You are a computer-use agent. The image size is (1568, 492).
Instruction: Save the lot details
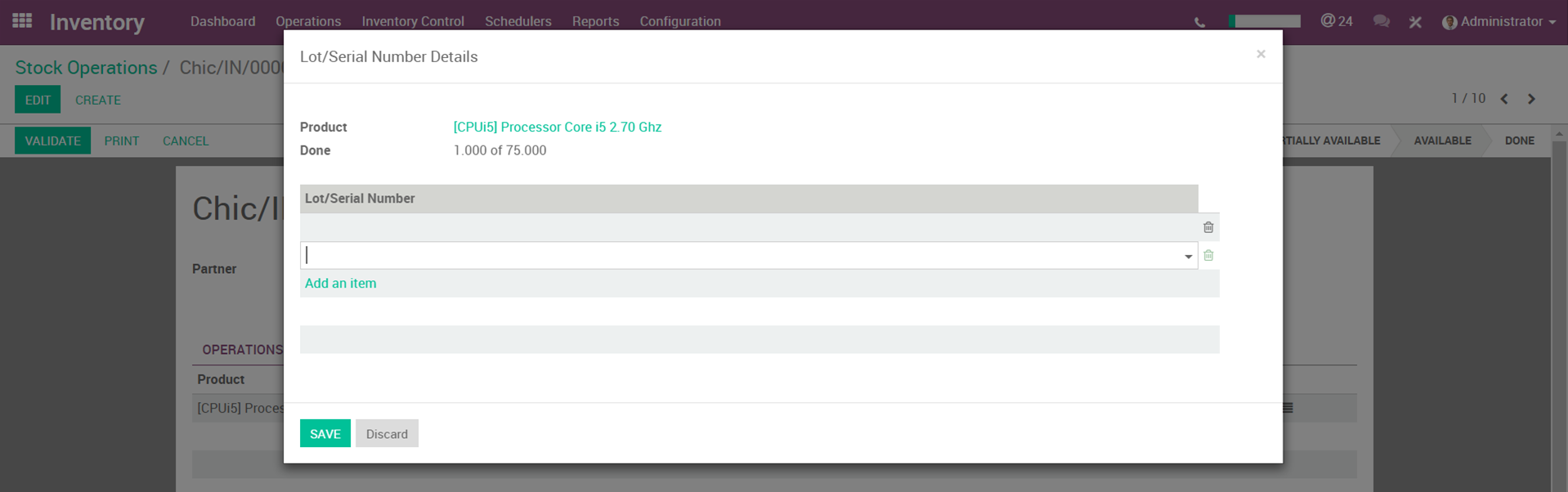(325, 434)
